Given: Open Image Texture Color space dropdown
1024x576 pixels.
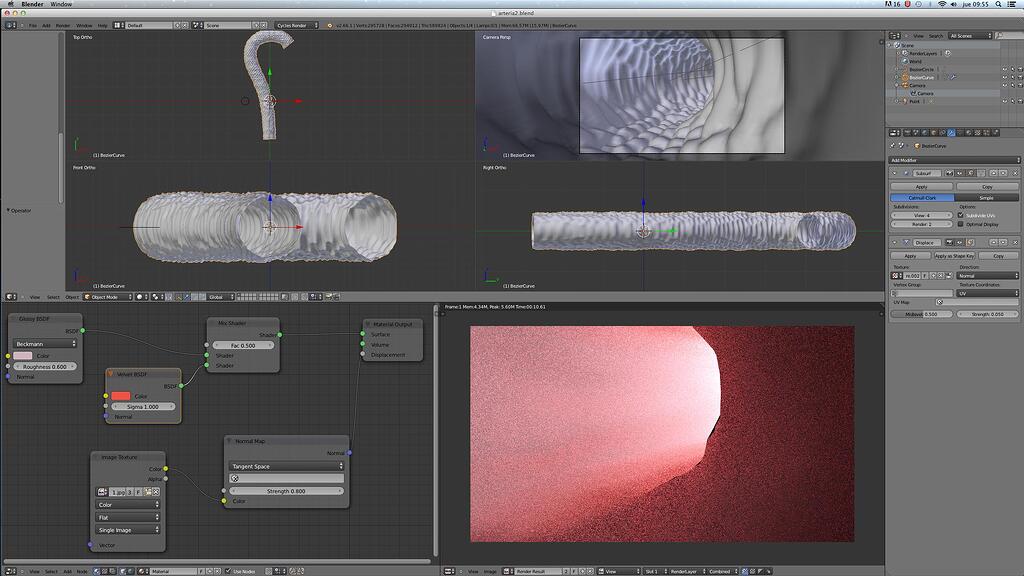Looking at the screenshot, I should (x=128, y=505).
